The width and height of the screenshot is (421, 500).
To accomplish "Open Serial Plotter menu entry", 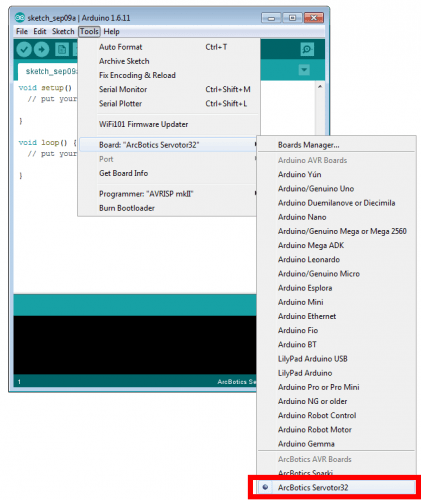I will point(169,104).
